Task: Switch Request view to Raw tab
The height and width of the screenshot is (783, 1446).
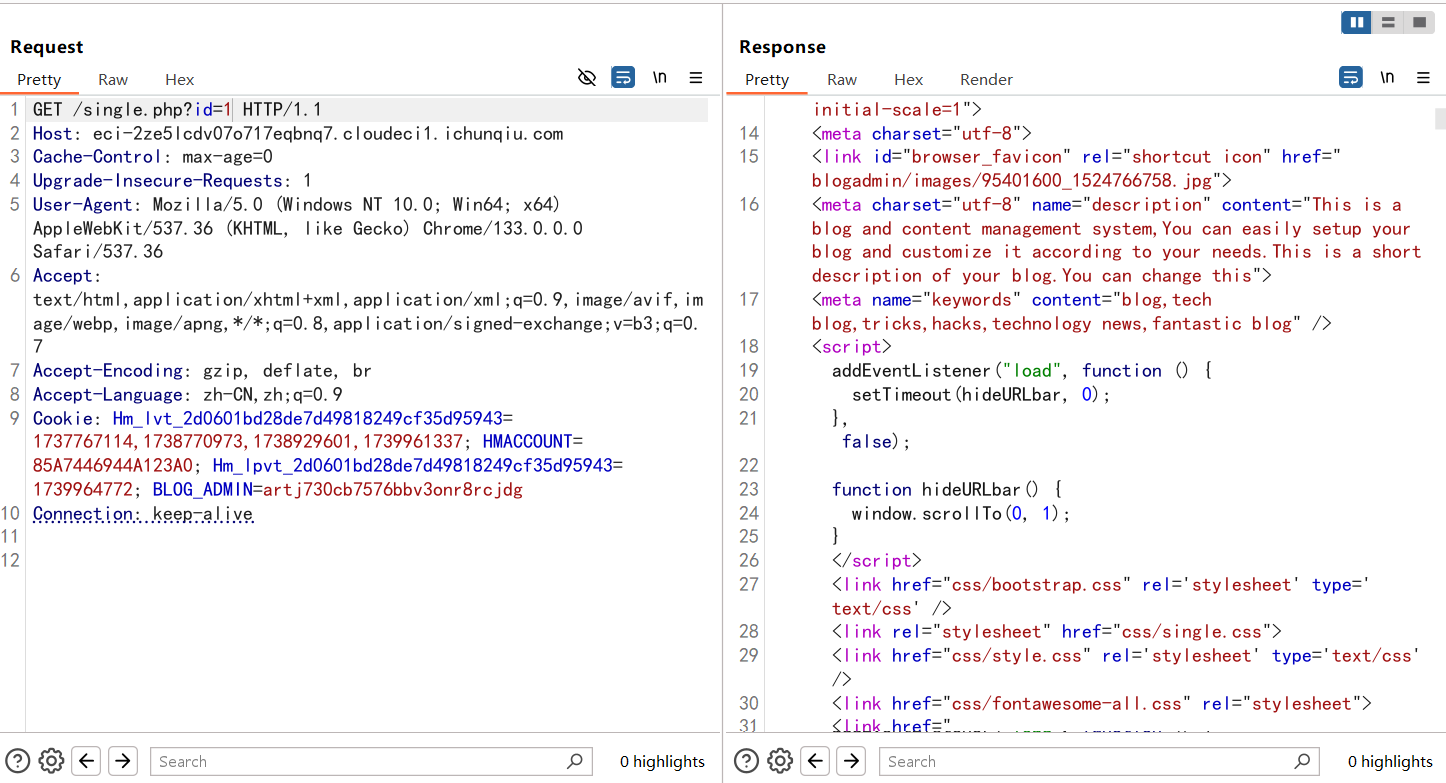Action: (113, 80)
